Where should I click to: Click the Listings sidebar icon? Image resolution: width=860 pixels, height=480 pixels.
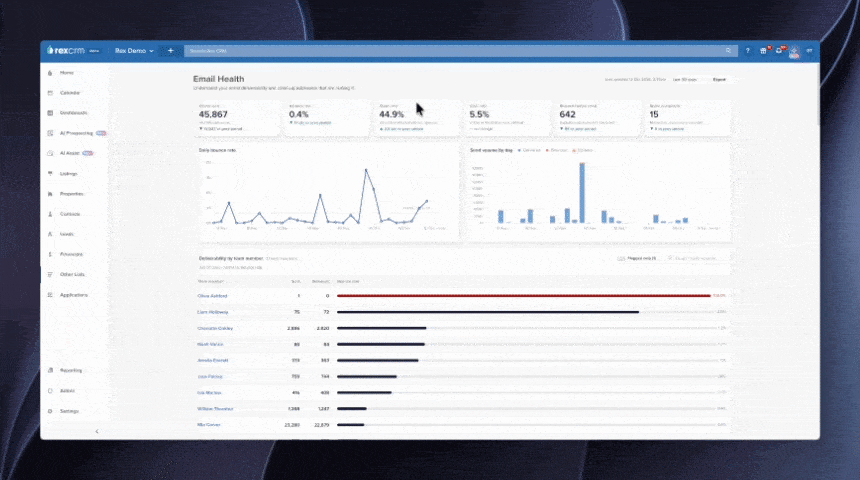point(50,173)
